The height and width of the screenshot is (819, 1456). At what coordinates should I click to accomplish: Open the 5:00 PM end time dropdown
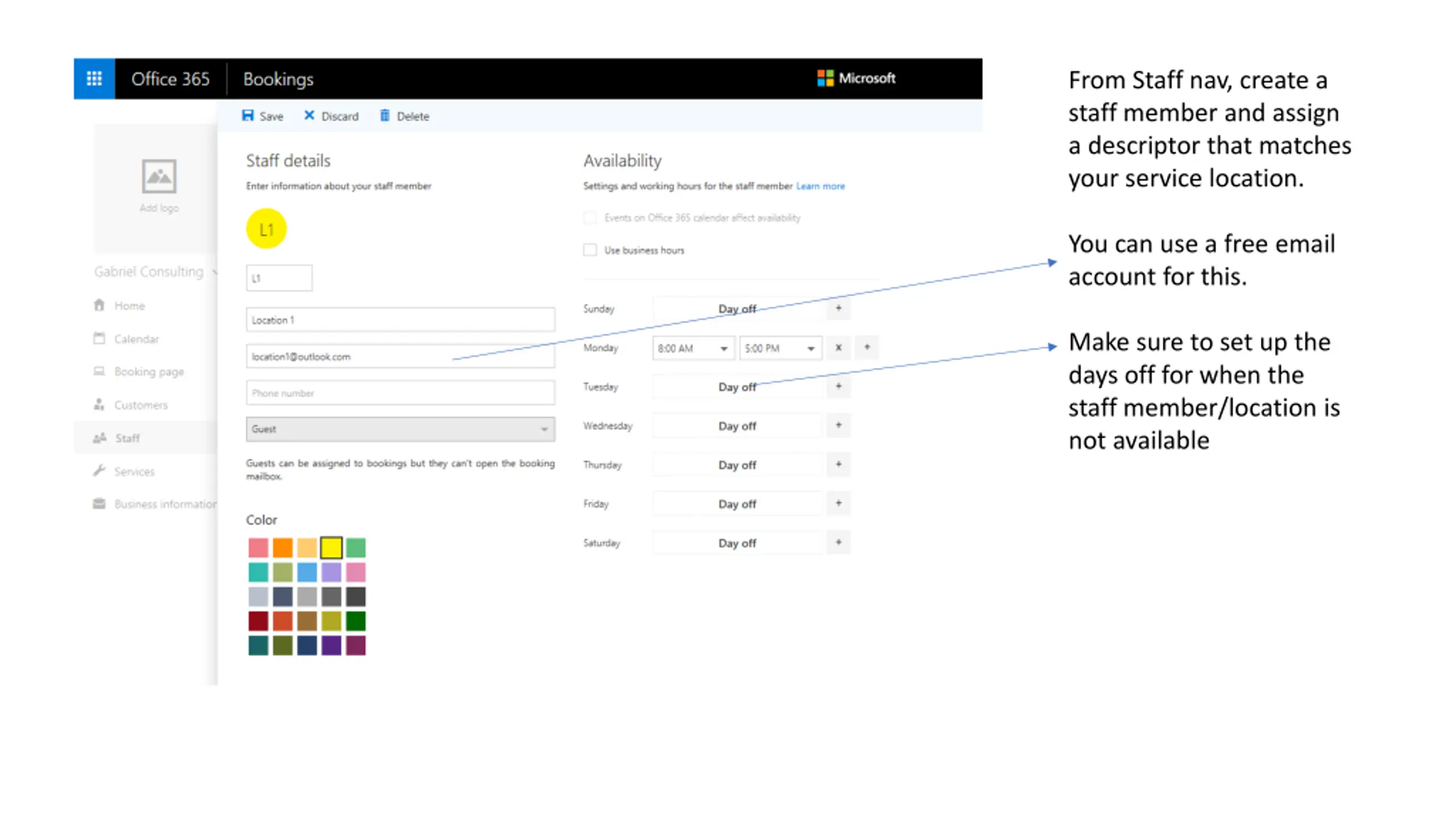coord(780,348)
